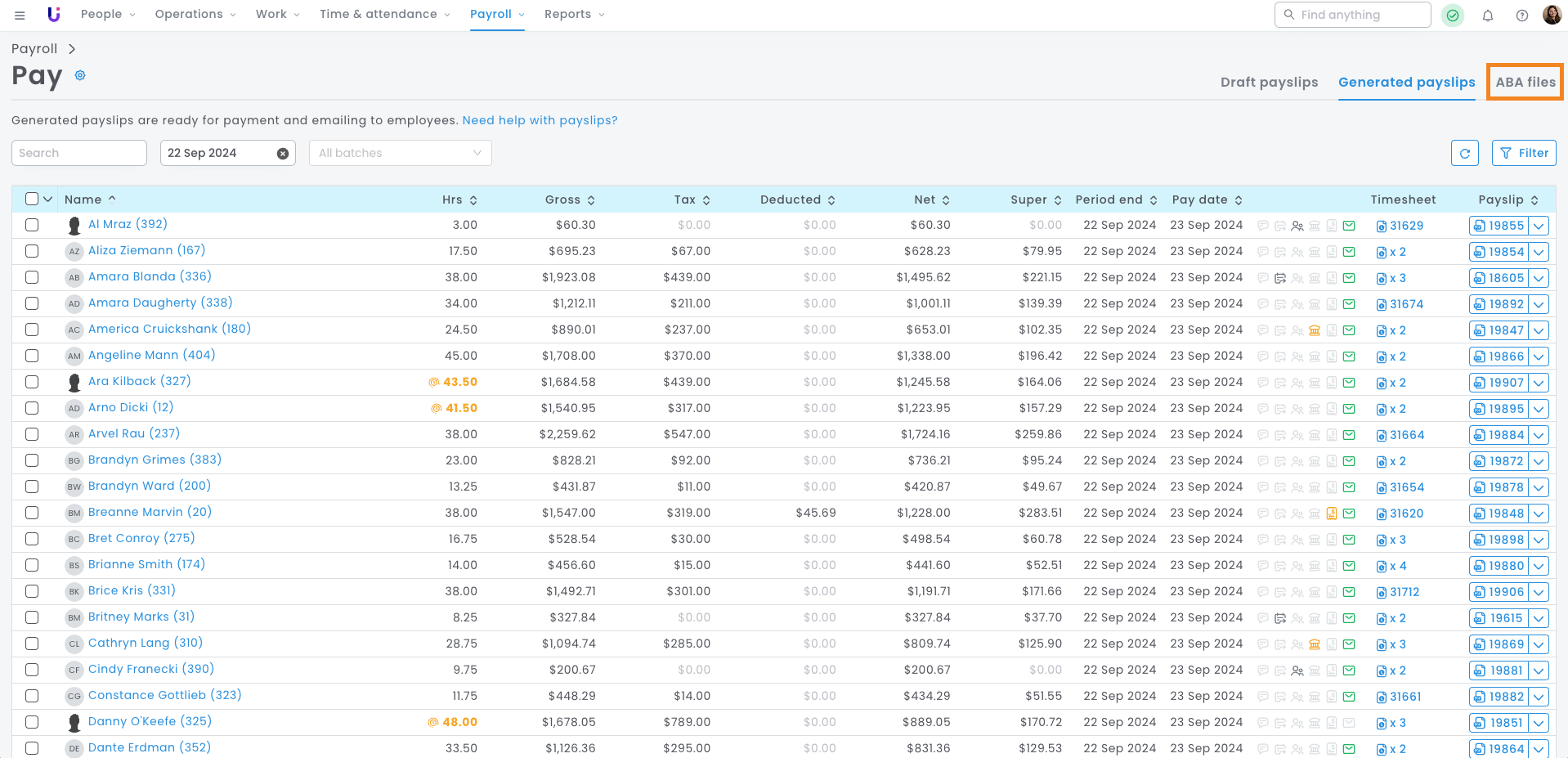Switch to the ABA files tab
This screenshot has height=758, width=1568.
1525,82
